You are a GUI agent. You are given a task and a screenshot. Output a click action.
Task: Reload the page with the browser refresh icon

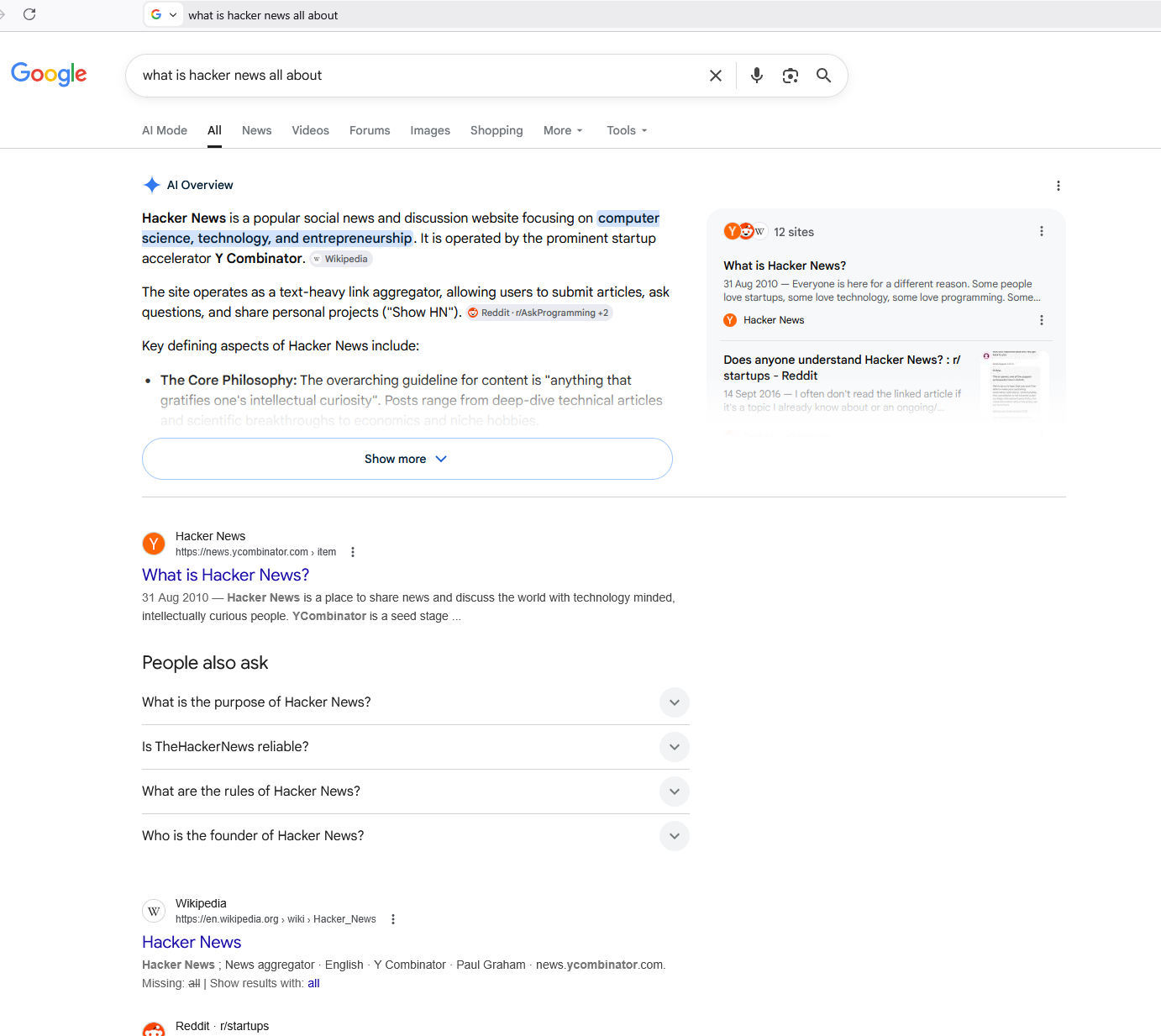[29, 14]
